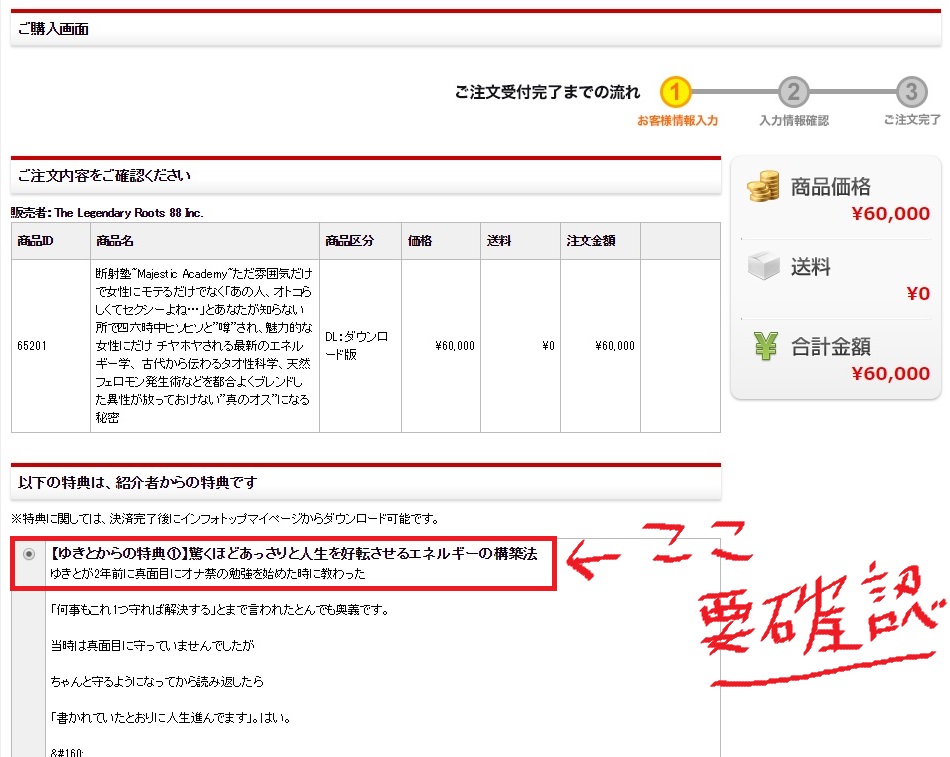Click the ¥60,000 cell in 注文金額 column

tap(600, 346)
